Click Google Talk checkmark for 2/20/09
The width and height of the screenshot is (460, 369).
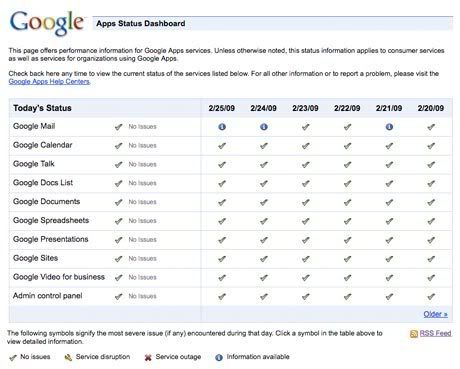click(431, 164)
